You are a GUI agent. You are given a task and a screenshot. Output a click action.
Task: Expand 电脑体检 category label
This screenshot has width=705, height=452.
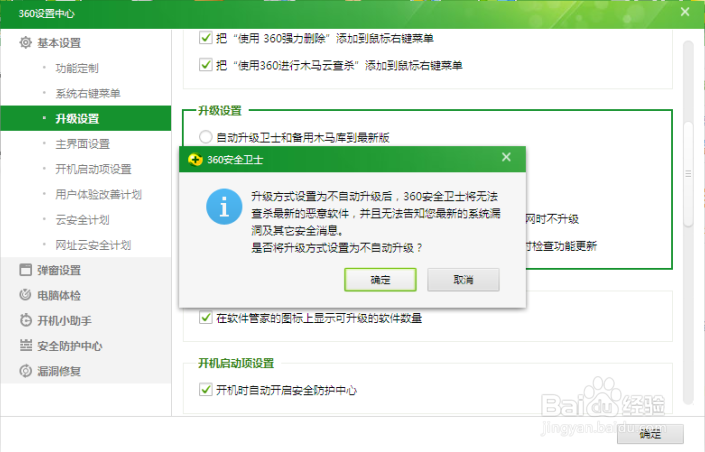(59, 295)
